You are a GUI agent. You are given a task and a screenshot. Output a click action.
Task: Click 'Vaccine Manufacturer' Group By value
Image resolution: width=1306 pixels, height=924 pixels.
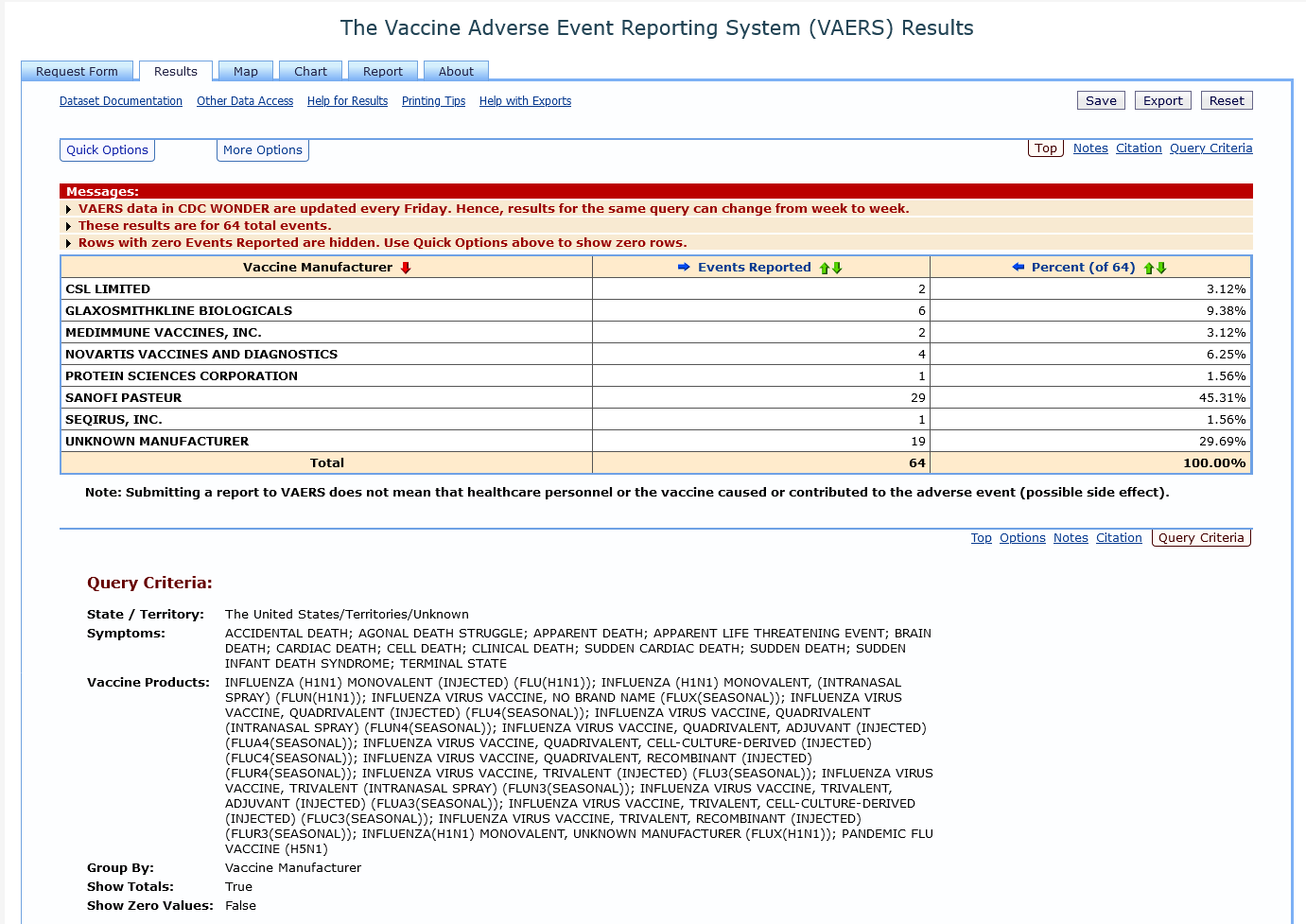tap(293, 868)
